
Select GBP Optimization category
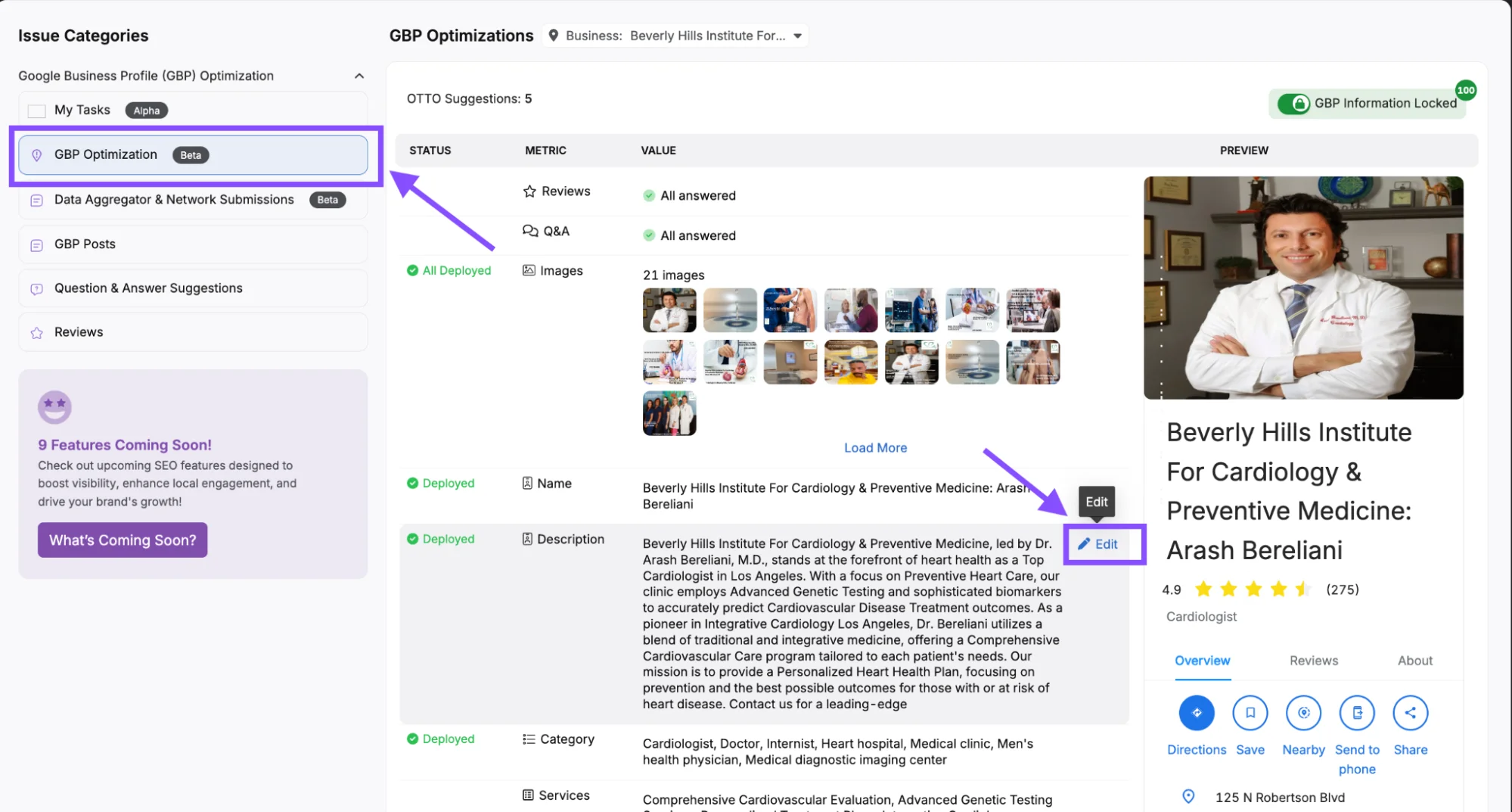tap(193, 154)
